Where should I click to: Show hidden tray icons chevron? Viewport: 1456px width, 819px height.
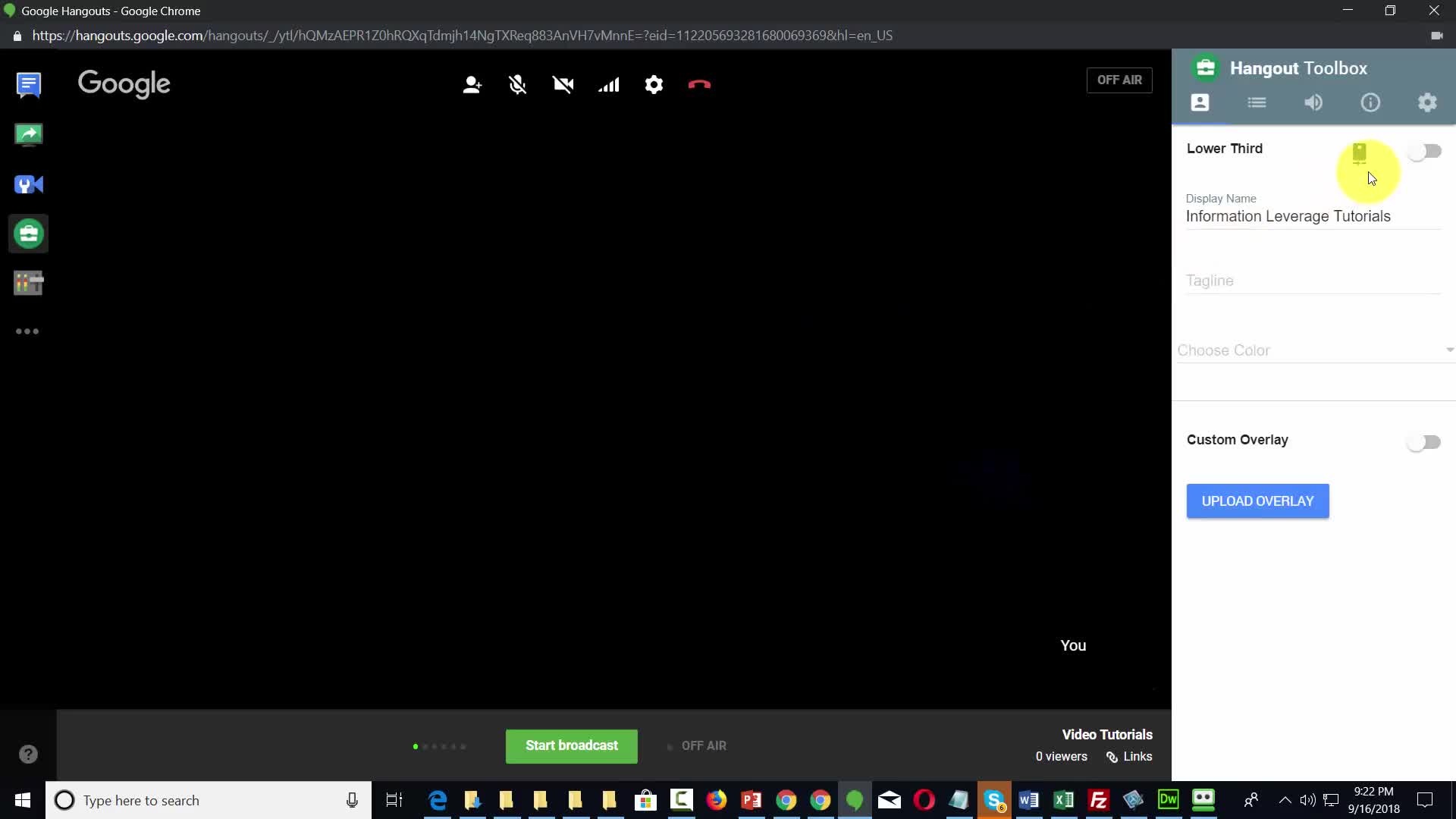[x=1285, y=801]
